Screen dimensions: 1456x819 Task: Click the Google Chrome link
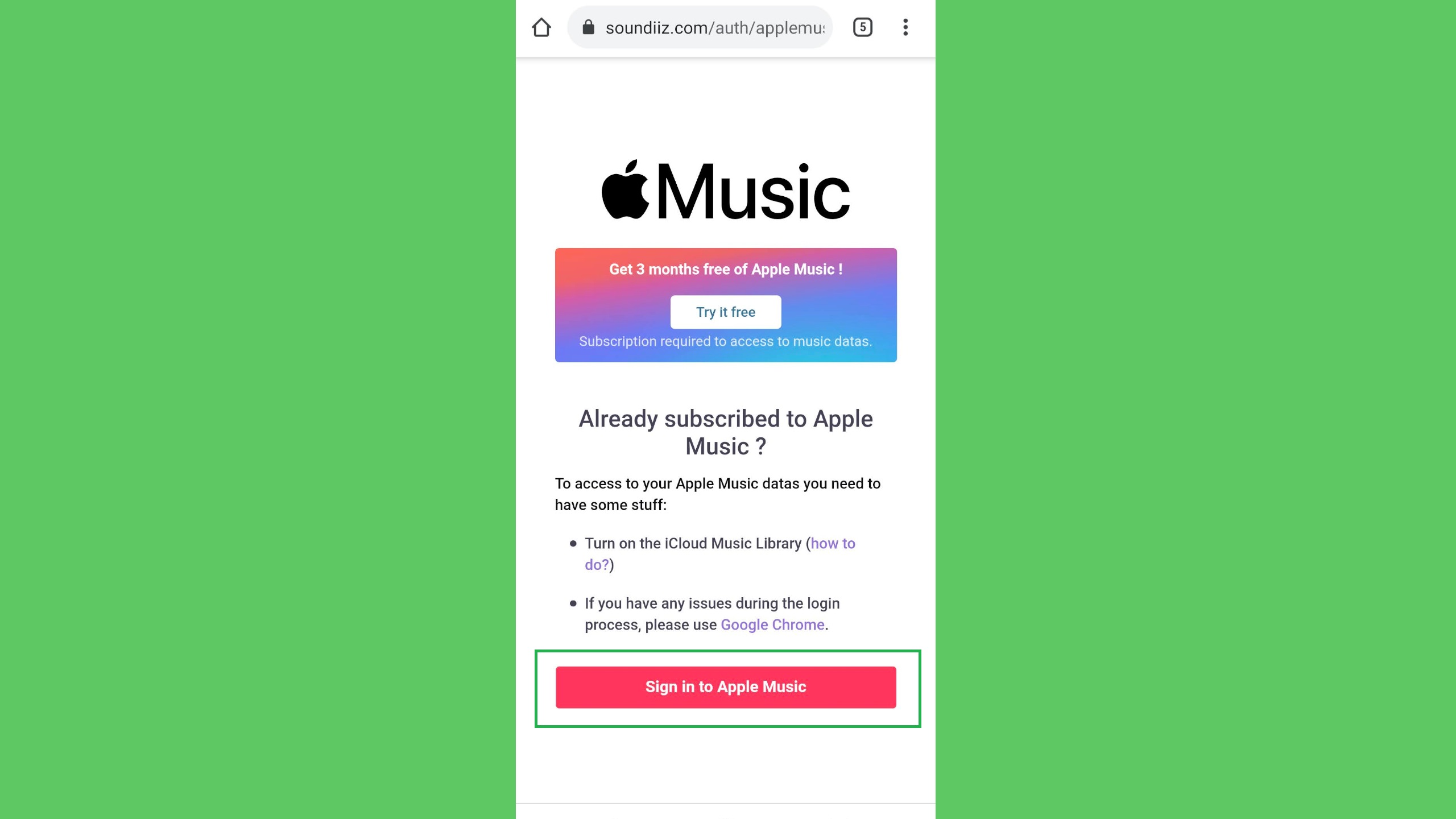click(772, 624)
